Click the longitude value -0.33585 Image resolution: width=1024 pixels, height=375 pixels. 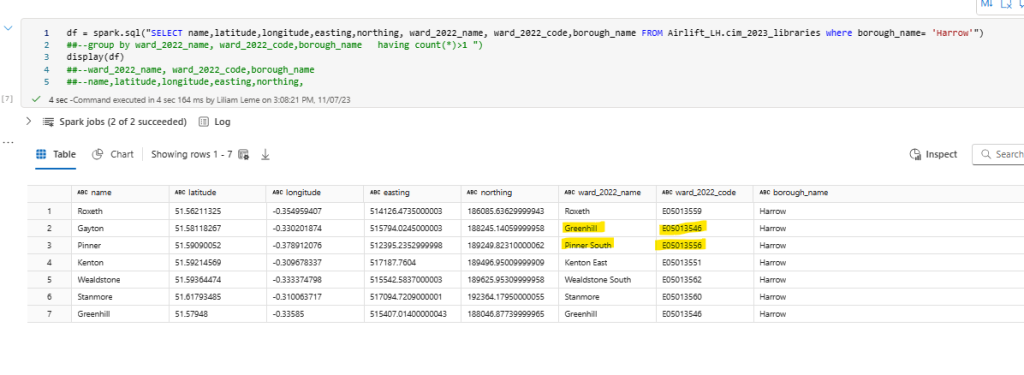tap(315, 314)
